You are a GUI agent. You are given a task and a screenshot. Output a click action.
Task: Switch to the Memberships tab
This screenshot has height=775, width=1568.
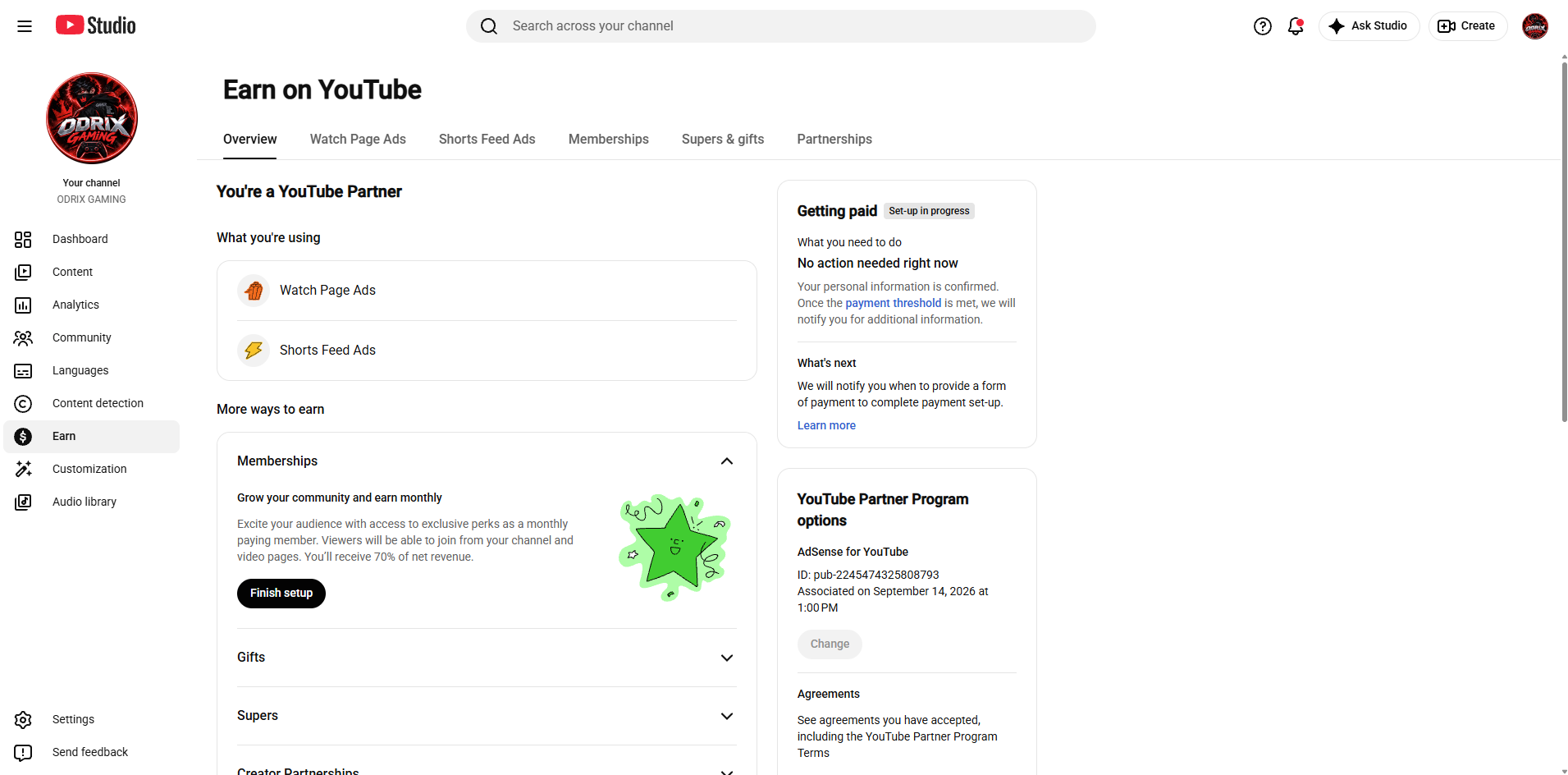click(x=608, y=139)
